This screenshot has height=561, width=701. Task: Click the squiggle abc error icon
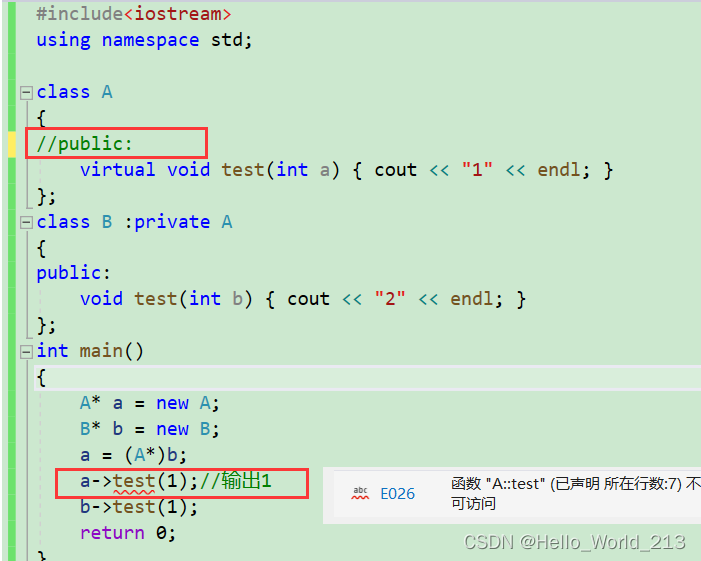[360, 494]
